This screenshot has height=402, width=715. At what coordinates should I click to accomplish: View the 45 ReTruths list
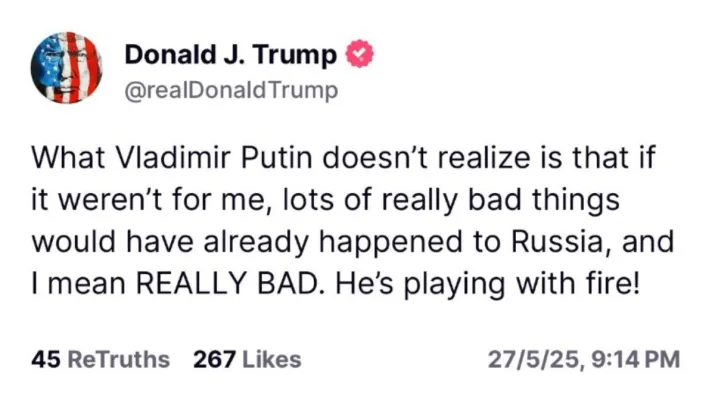click(100, 359)
